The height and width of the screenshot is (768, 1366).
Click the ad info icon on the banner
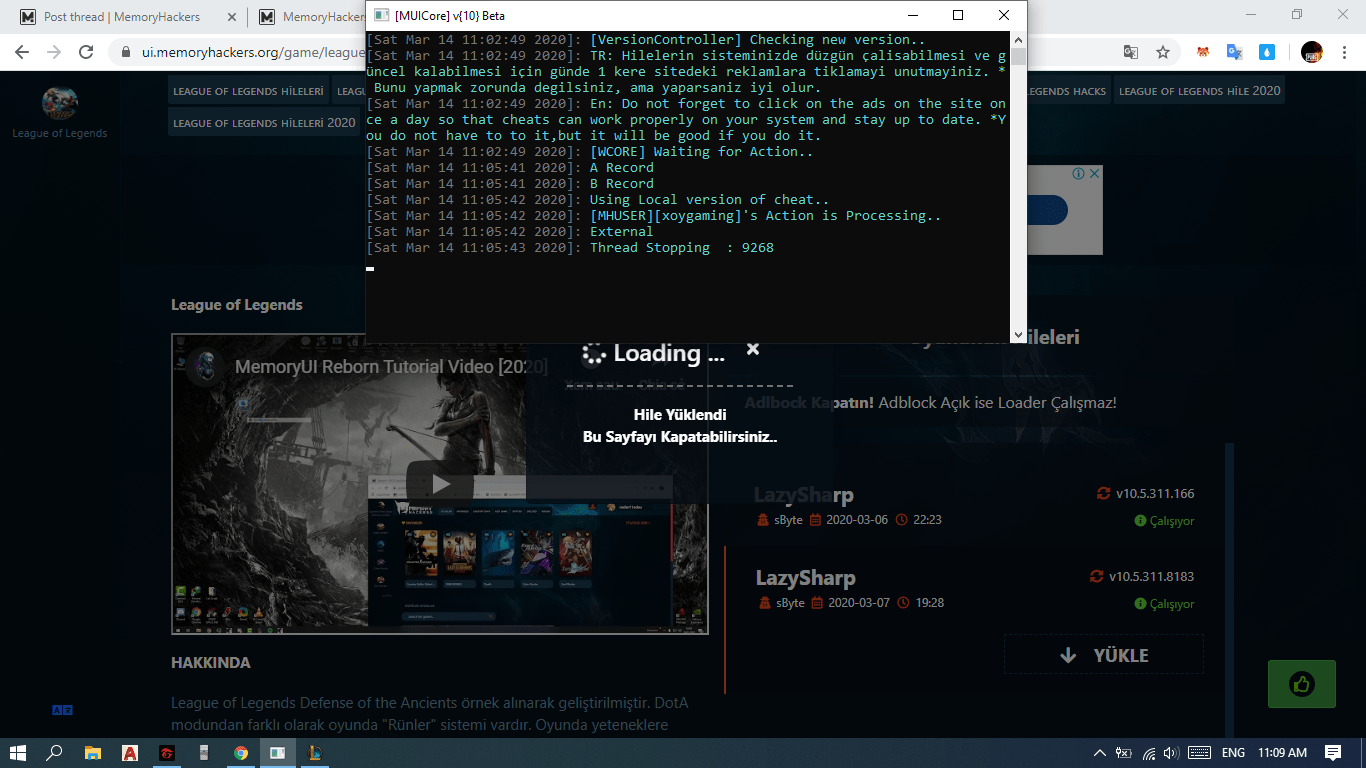point(1079,174)
